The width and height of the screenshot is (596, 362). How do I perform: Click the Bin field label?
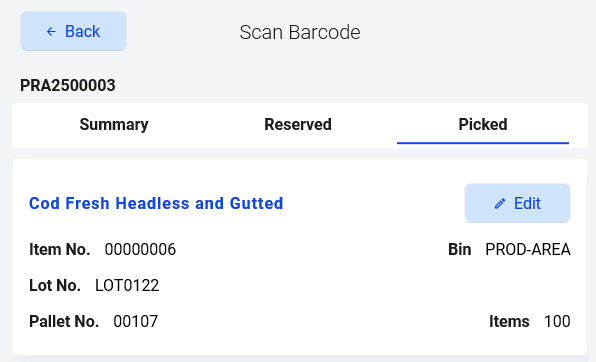(460, 250)
